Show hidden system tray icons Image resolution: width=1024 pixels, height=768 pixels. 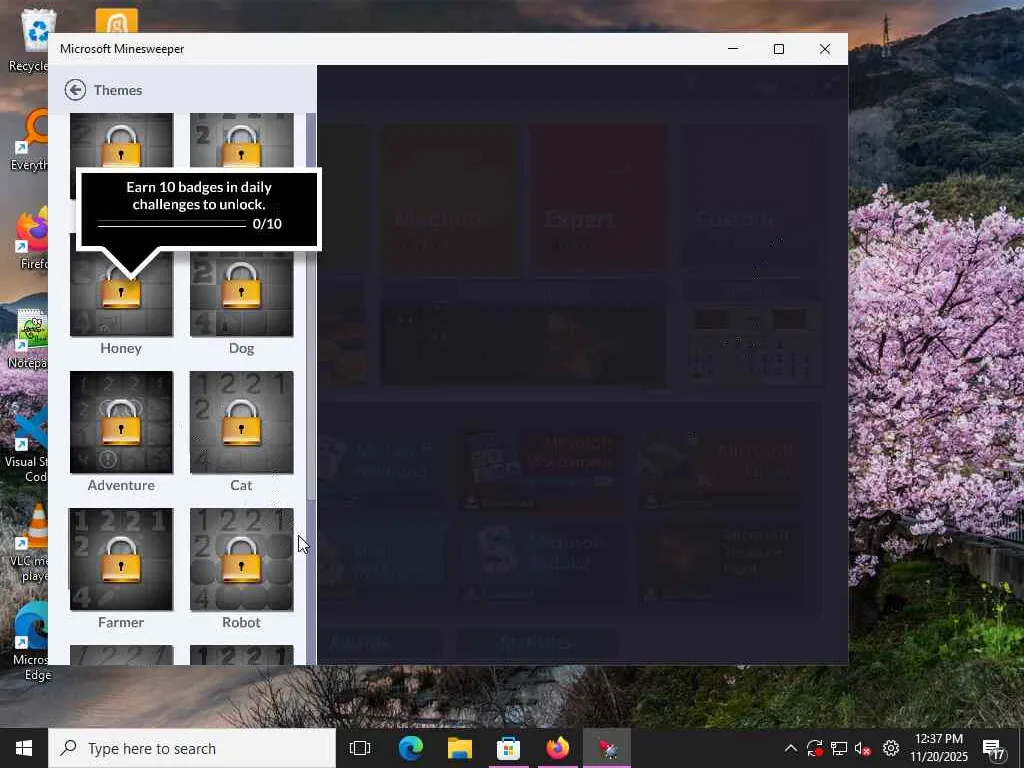click(x=790, y=748)
